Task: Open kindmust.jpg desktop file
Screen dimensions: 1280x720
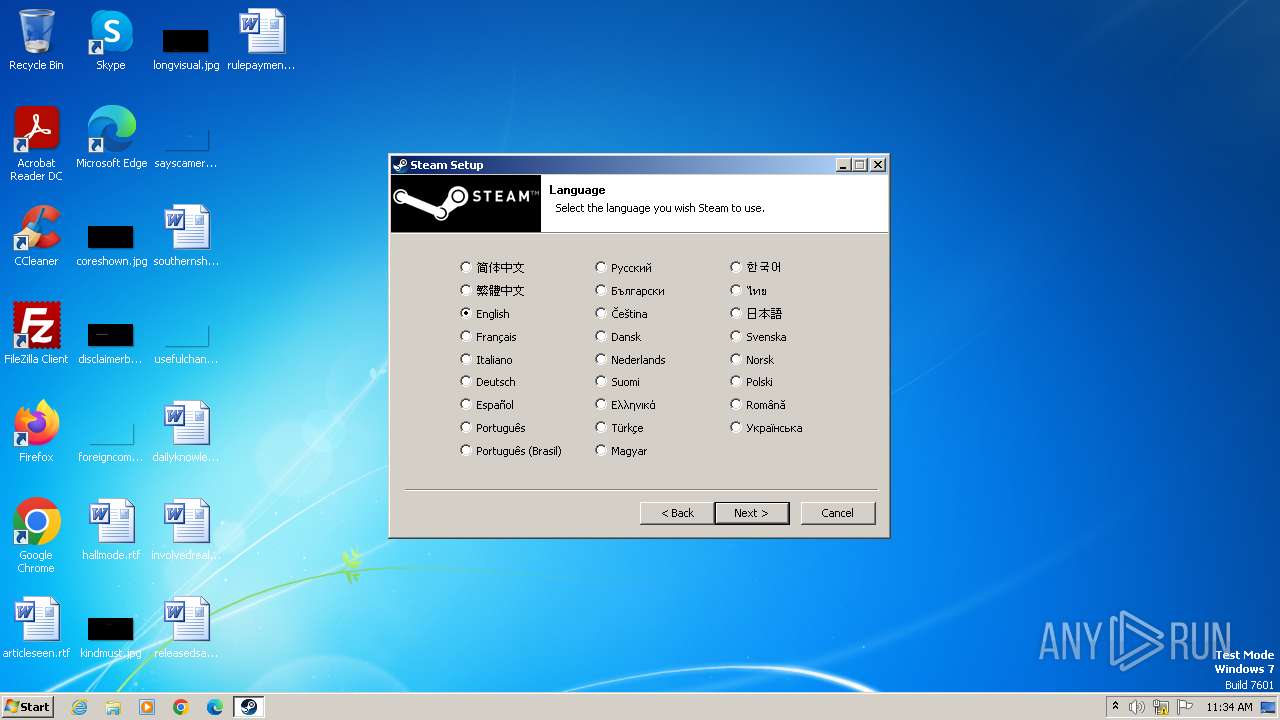Action: click(x=110, y=636)
